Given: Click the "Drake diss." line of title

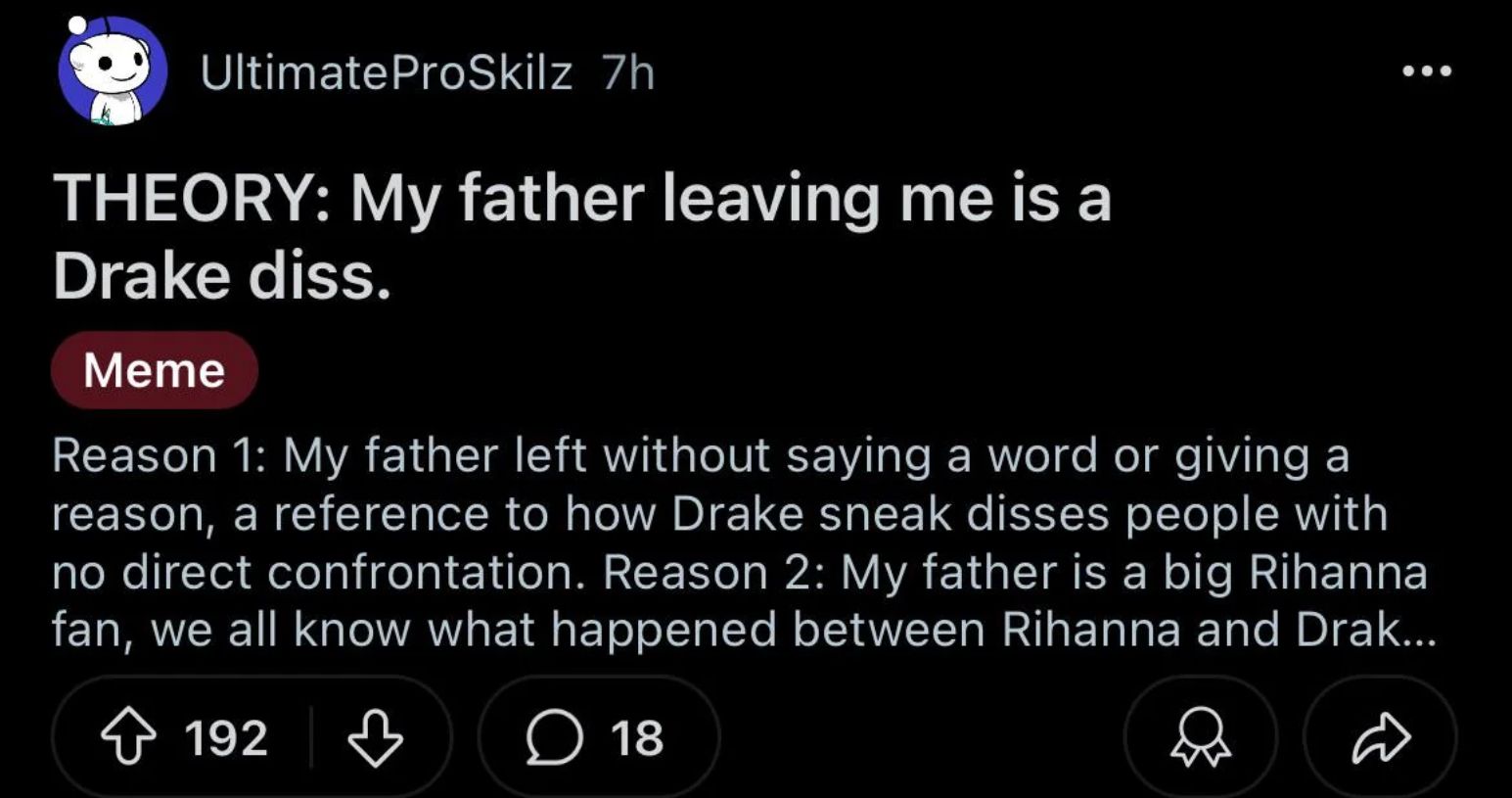Looking at the screenshot, I should [222, 276].
